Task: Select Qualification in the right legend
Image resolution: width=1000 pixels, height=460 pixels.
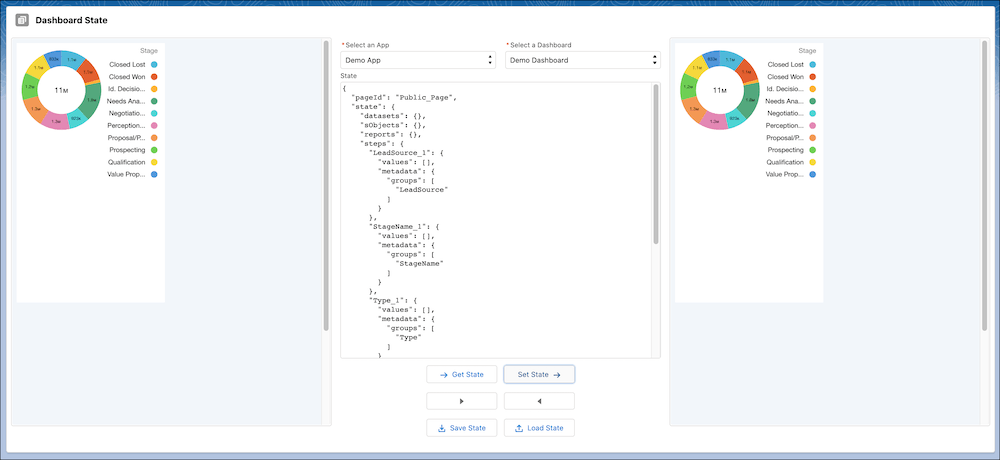Action: (x=784, y=162)
